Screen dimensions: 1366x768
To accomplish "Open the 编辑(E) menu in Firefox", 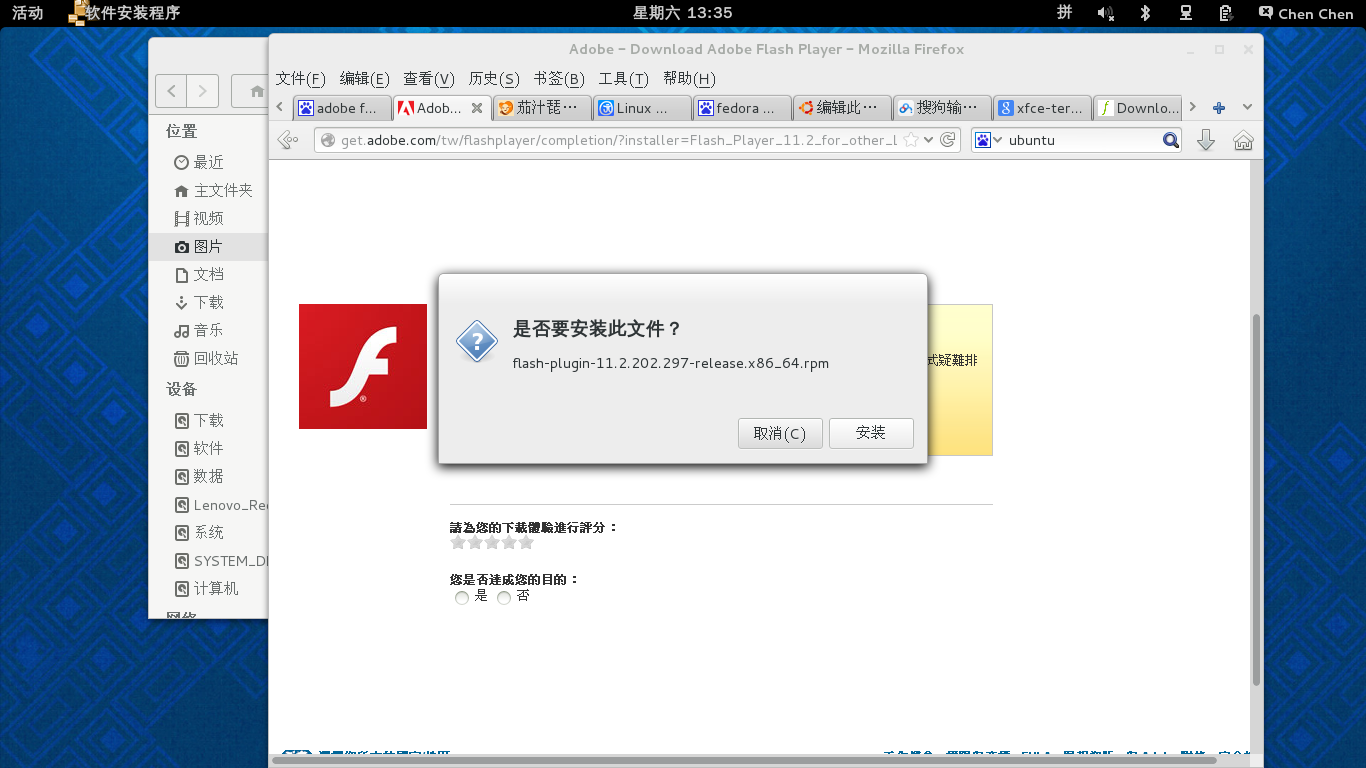I will tap(365, 79).
